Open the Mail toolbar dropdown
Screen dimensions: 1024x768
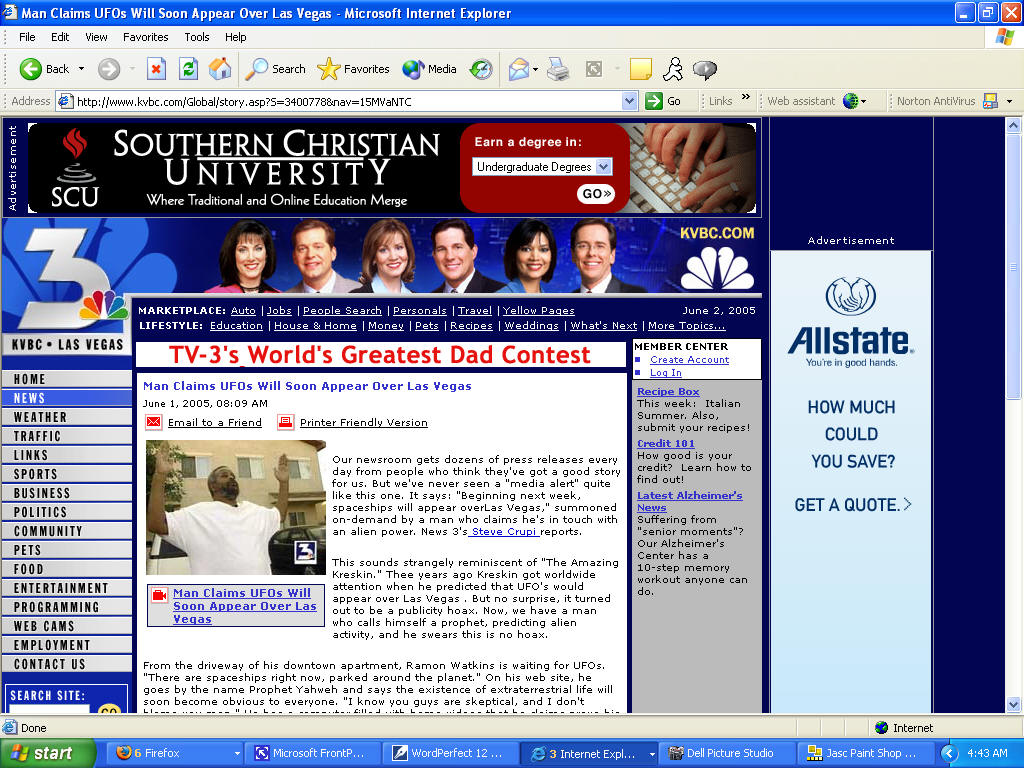[535, 70]
